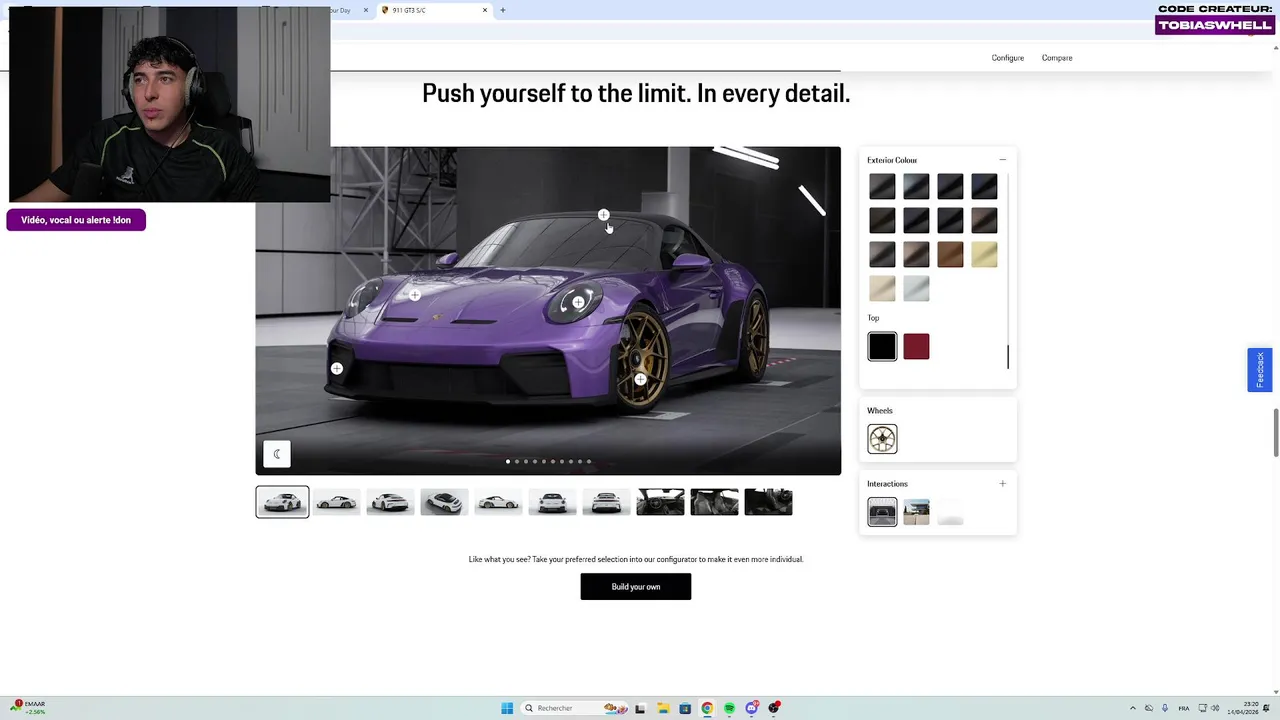Open Task View from the taskbar

point(640,708)
